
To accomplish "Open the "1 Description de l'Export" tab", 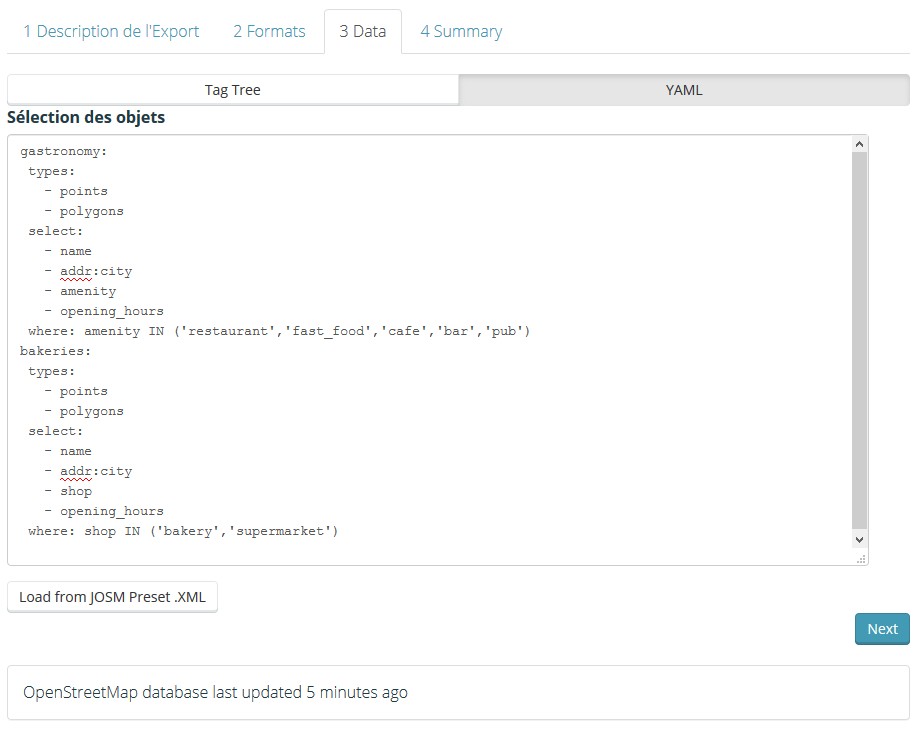I will (111, 31).
